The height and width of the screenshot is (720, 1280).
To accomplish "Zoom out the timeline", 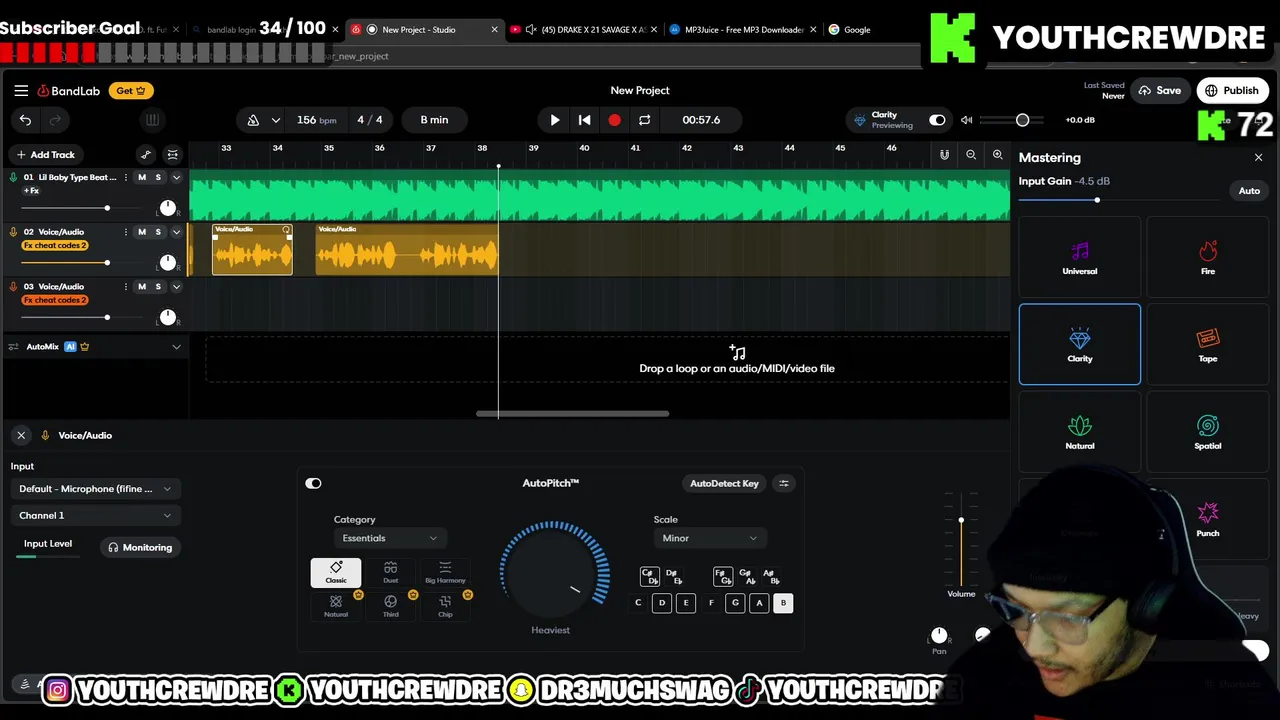I will tap(971, 155).
